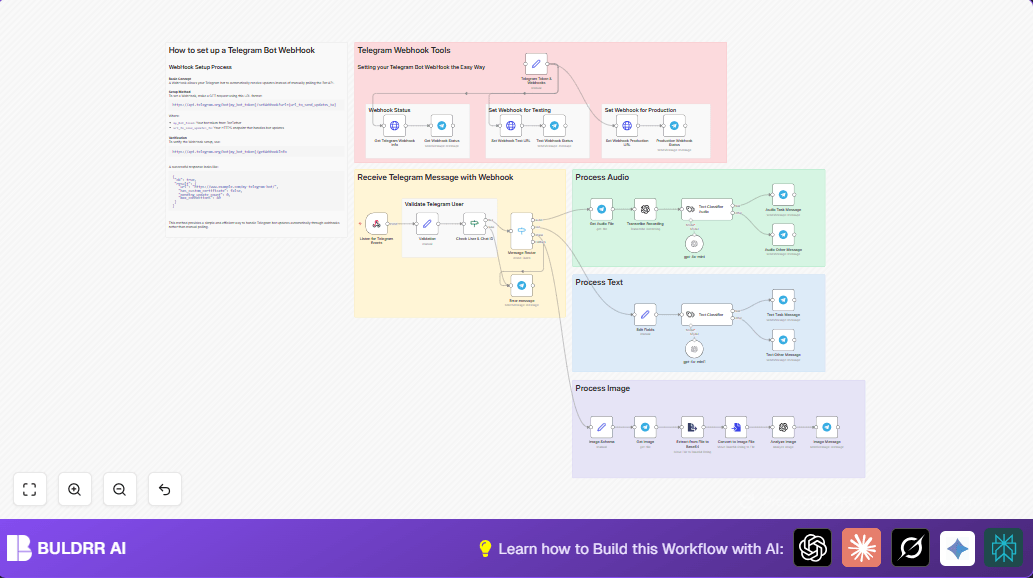Image resolution: width=1033 pixels, height=578 pixels.
Task: Open the Gemini sparkle icon in the banner
Action: click(x=957, y=548)
